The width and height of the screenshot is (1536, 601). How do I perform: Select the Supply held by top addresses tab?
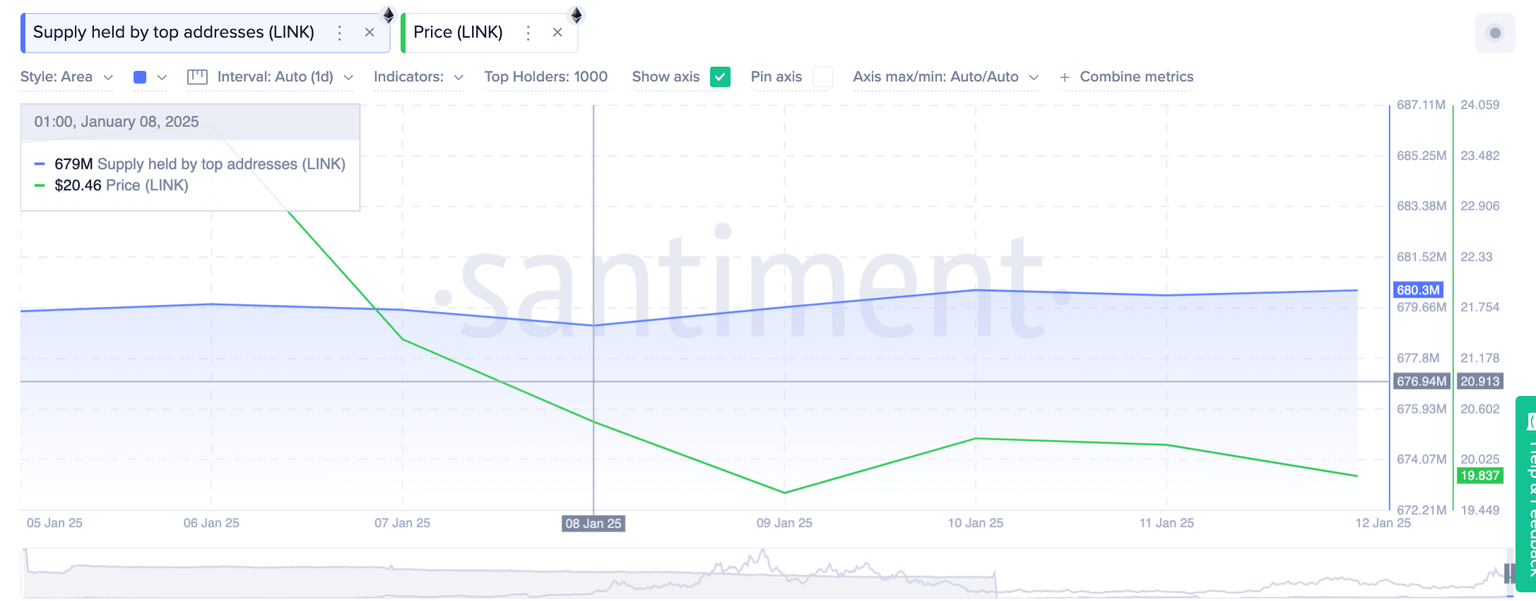tap(174, 33)
